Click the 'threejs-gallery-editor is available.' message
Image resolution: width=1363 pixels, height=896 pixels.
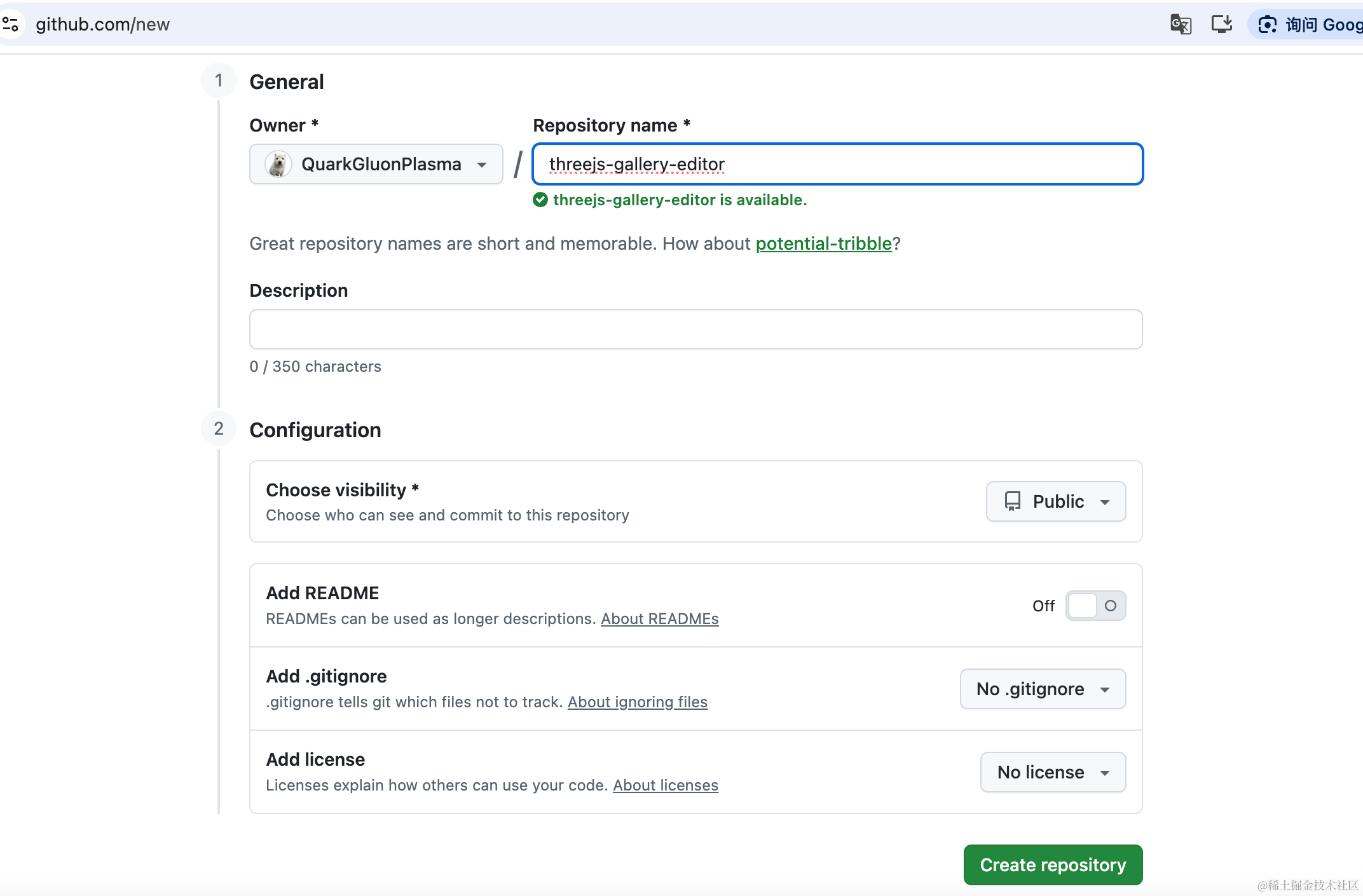[x=680, y=200]
